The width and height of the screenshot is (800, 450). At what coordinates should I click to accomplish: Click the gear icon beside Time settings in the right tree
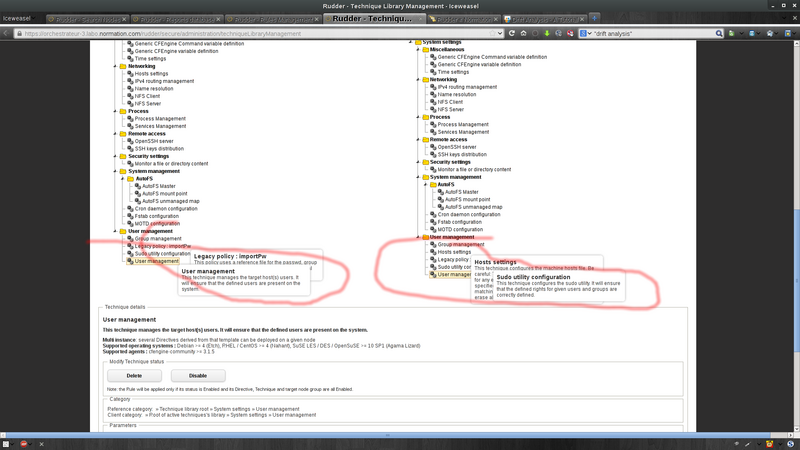tap(433, 72)
